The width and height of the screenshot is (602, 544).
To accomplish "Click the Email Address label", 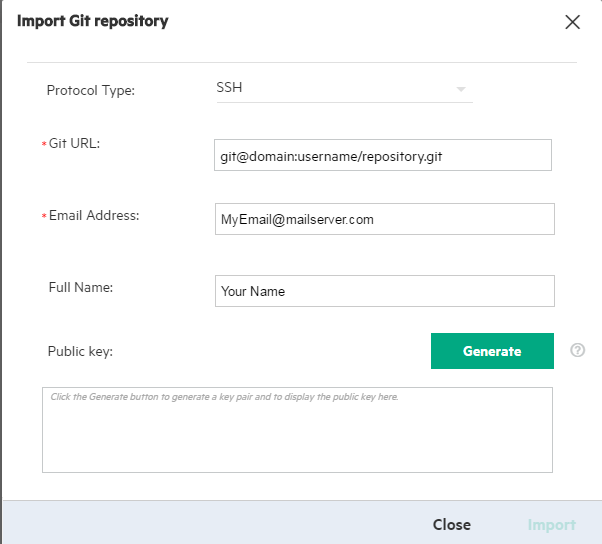I will pos(94,216).
